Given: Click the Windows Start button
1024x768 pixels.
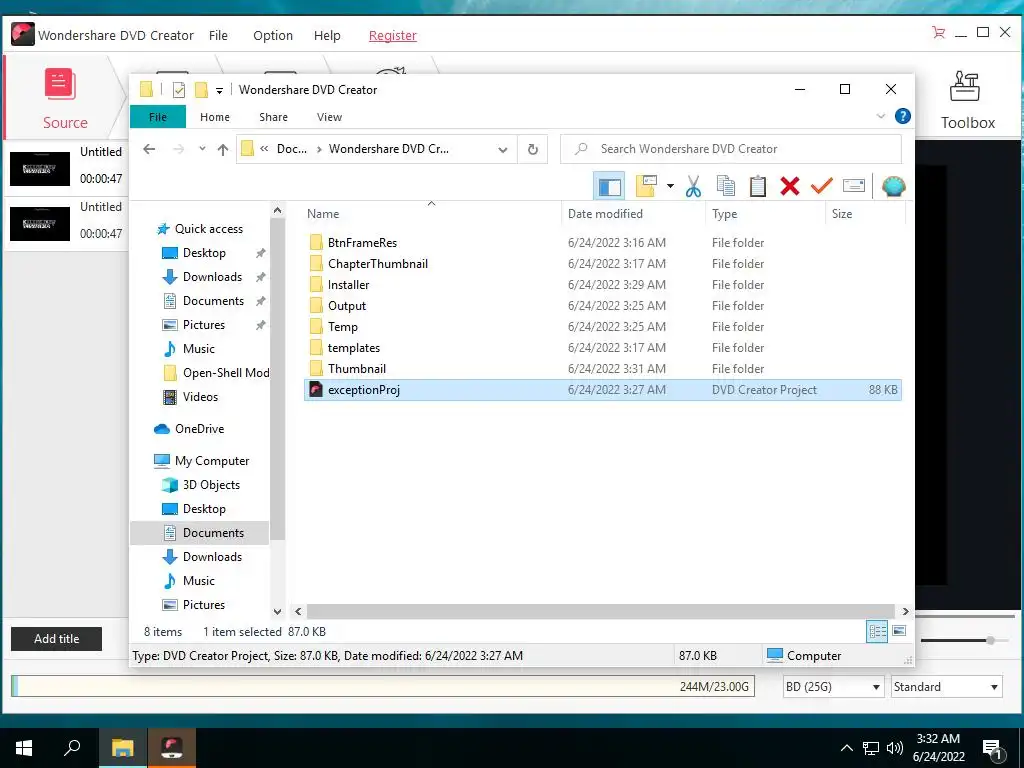Looking at the screenshot, I should 24,748.
